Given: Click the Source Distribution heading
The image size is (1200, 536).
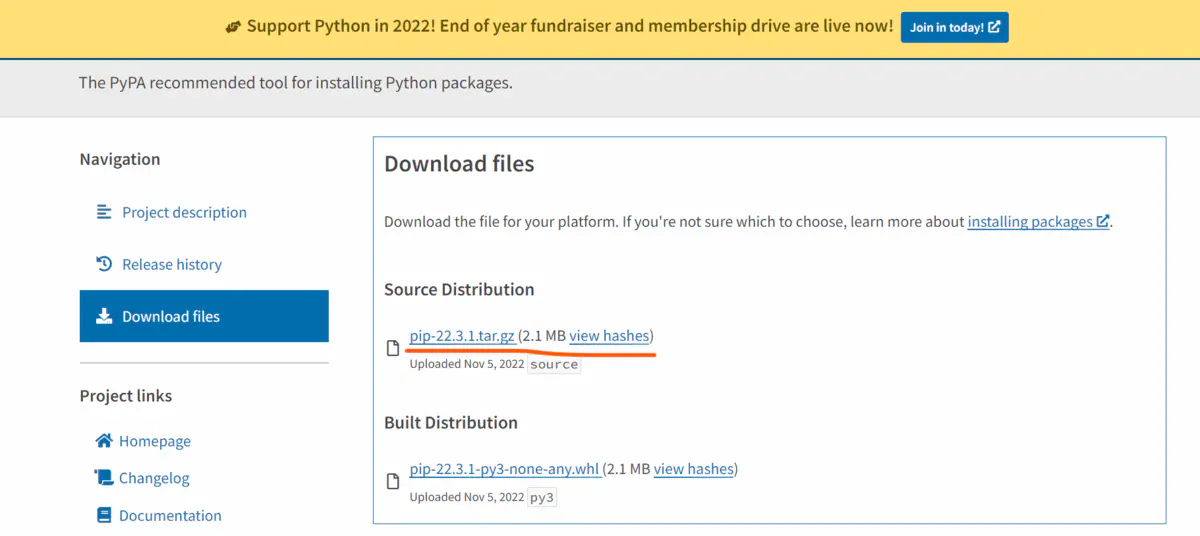Looking at the screenshot, I should click(459, 289).
